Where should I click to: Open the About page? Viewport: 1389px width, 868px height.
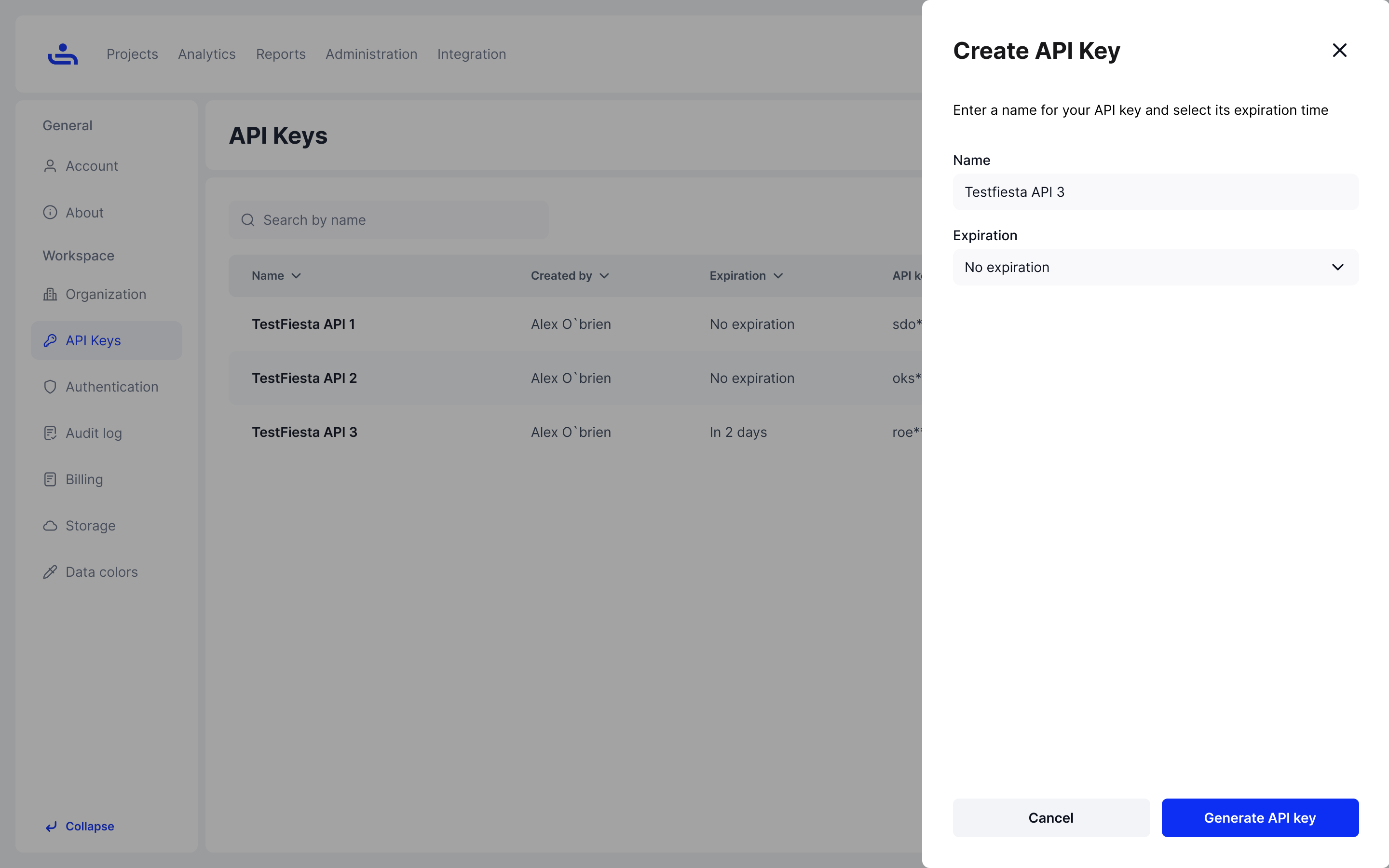click(x=84, y=212)
